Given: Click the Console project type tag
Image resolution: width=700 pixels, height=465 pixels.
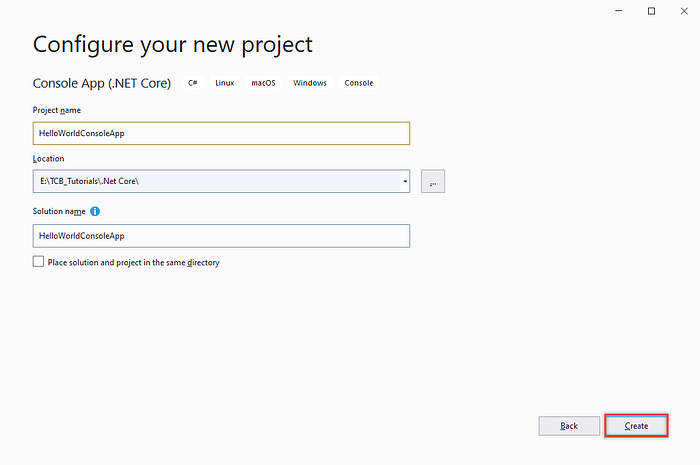Looking at the screenshot, I should point(358,83).
